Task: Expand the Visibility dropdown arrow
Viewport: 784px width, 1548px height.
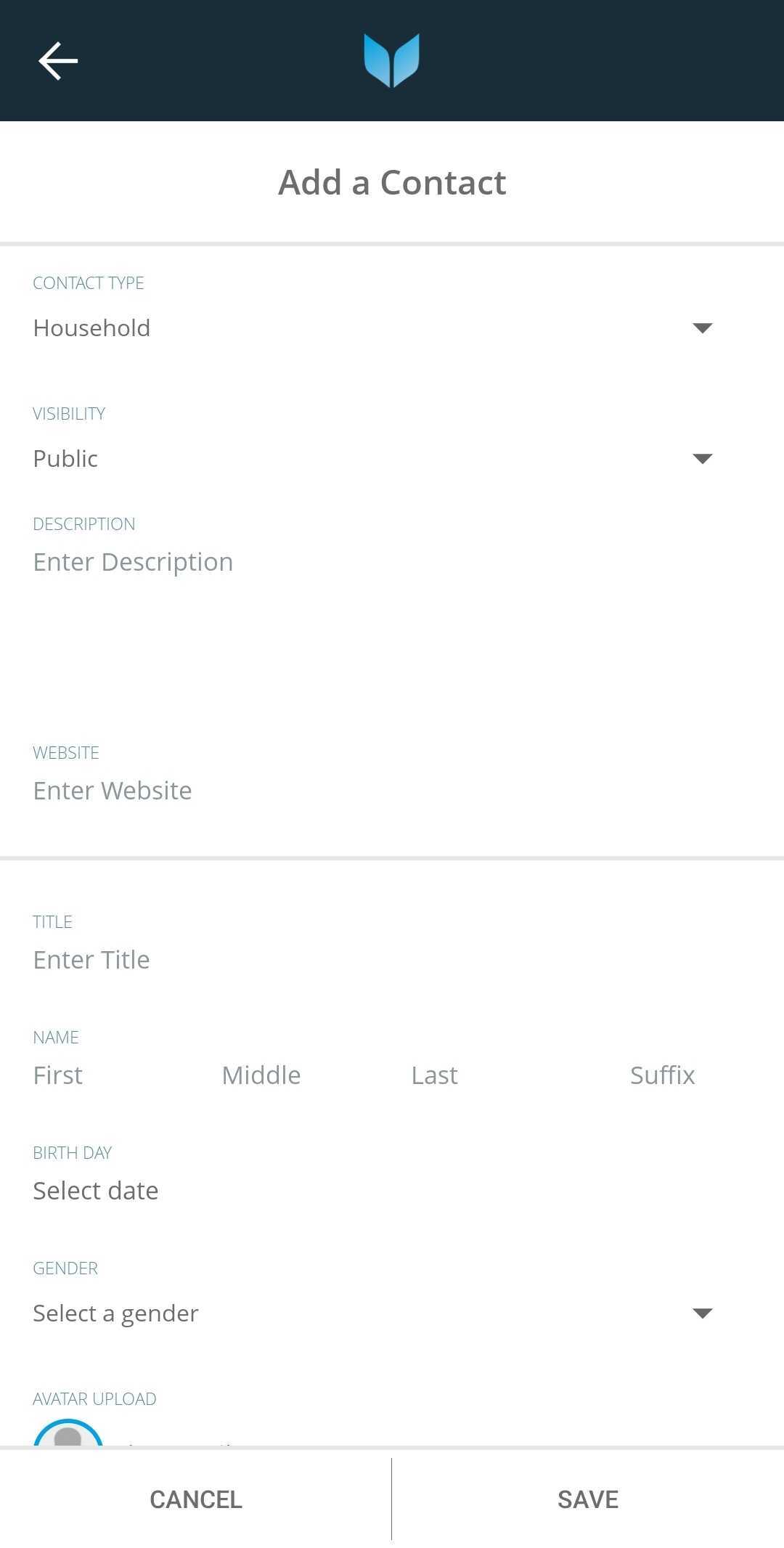Action: 702,459
